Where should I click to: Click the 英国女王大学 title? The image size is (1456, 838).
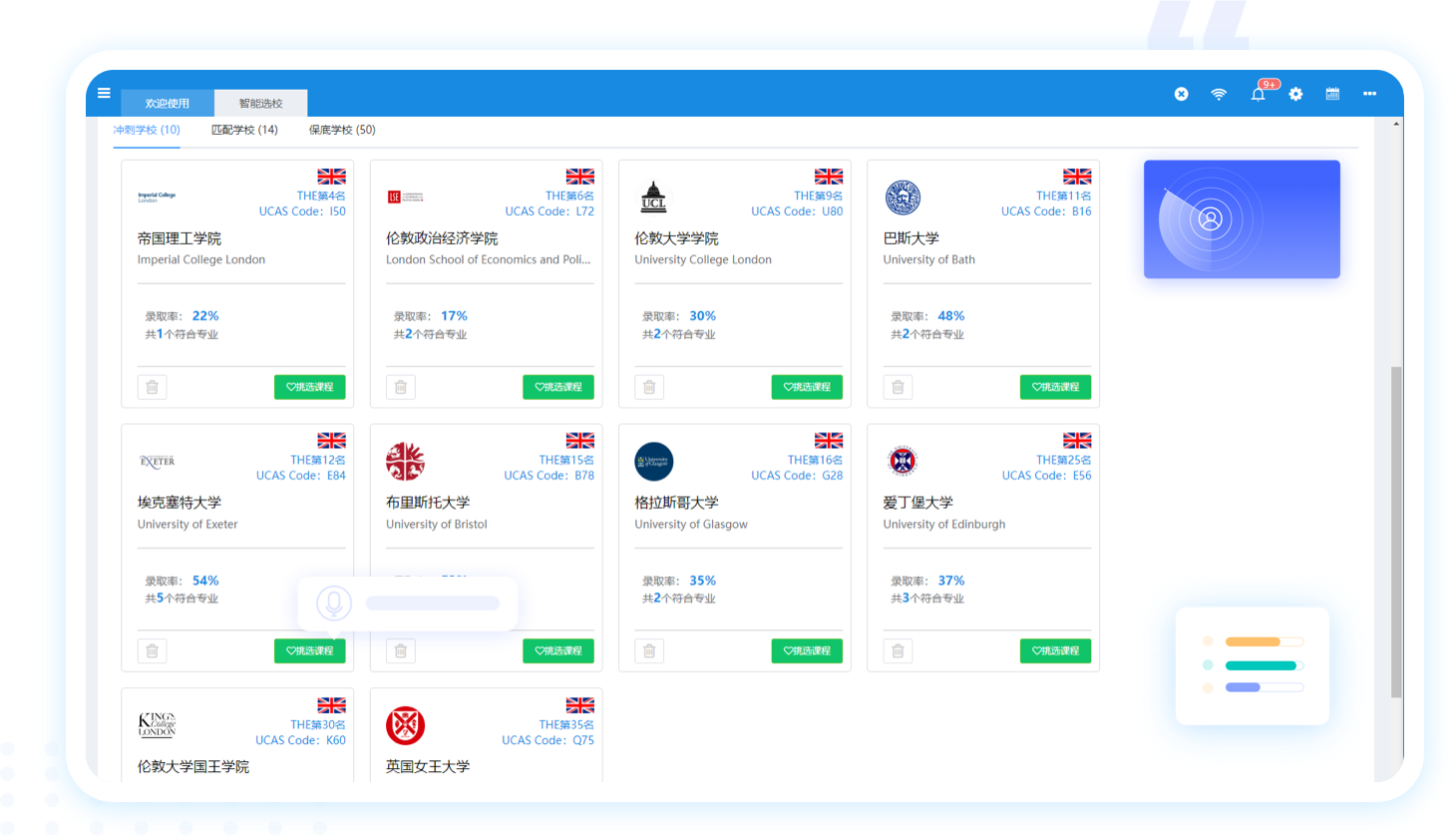428,767
